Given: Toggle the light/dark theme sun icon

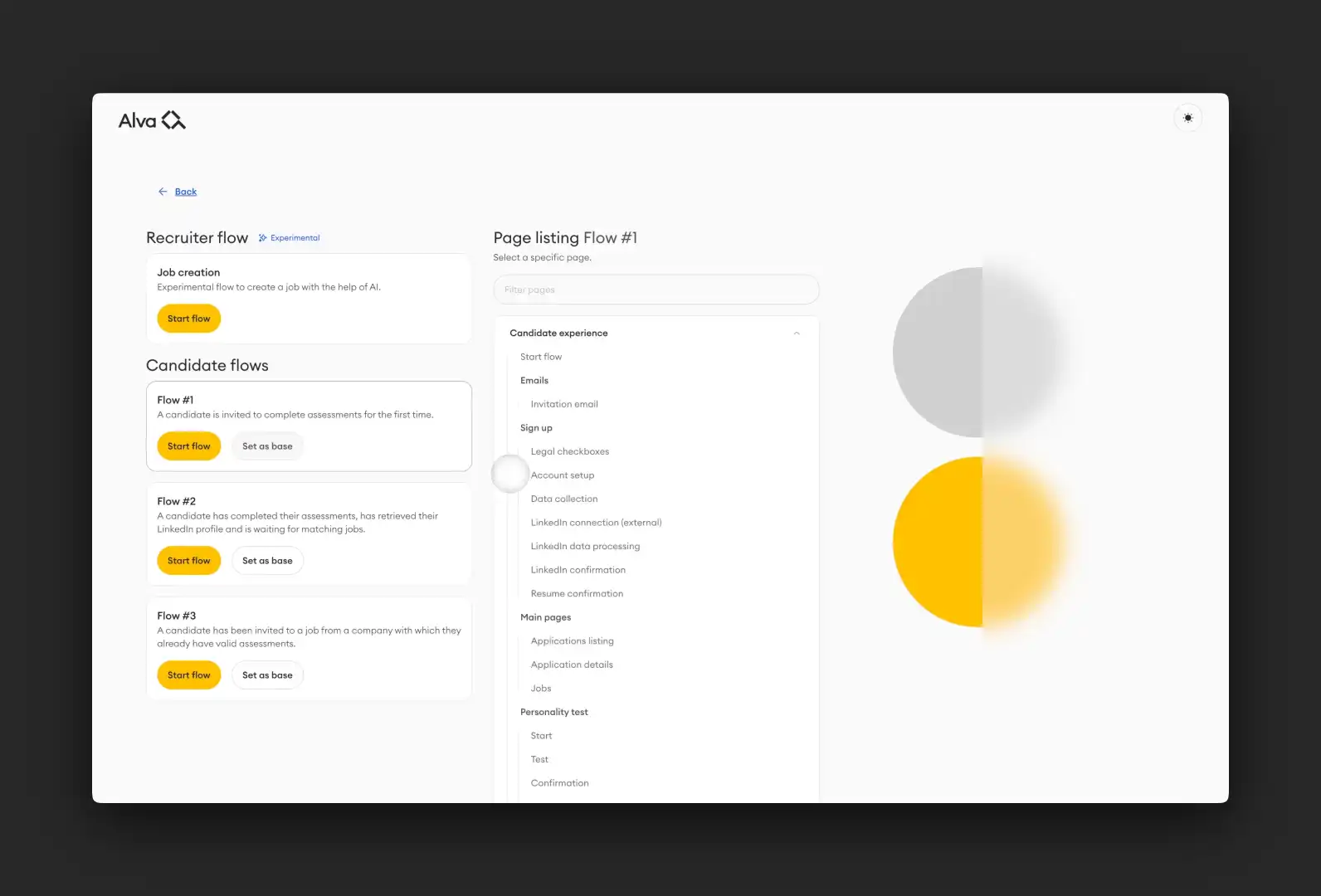Looking at the screenshot, I should (x=1187, y=118).
